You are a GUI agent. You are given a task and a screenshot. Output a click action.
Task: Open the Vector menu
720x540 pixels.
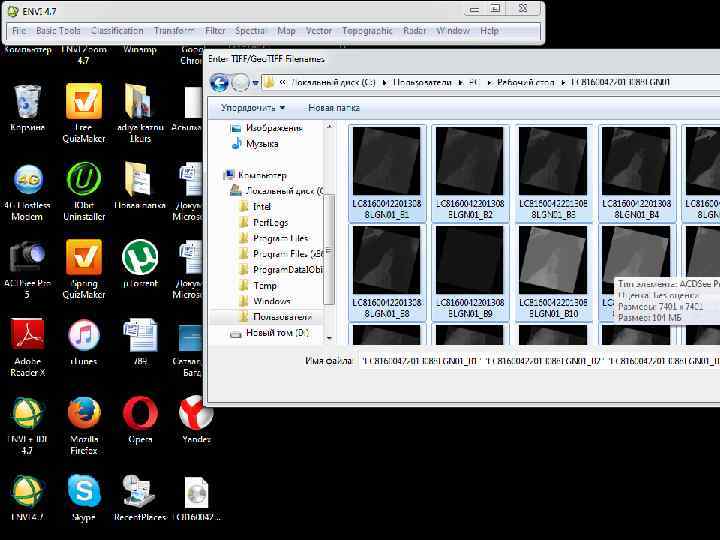coord(319,31)
